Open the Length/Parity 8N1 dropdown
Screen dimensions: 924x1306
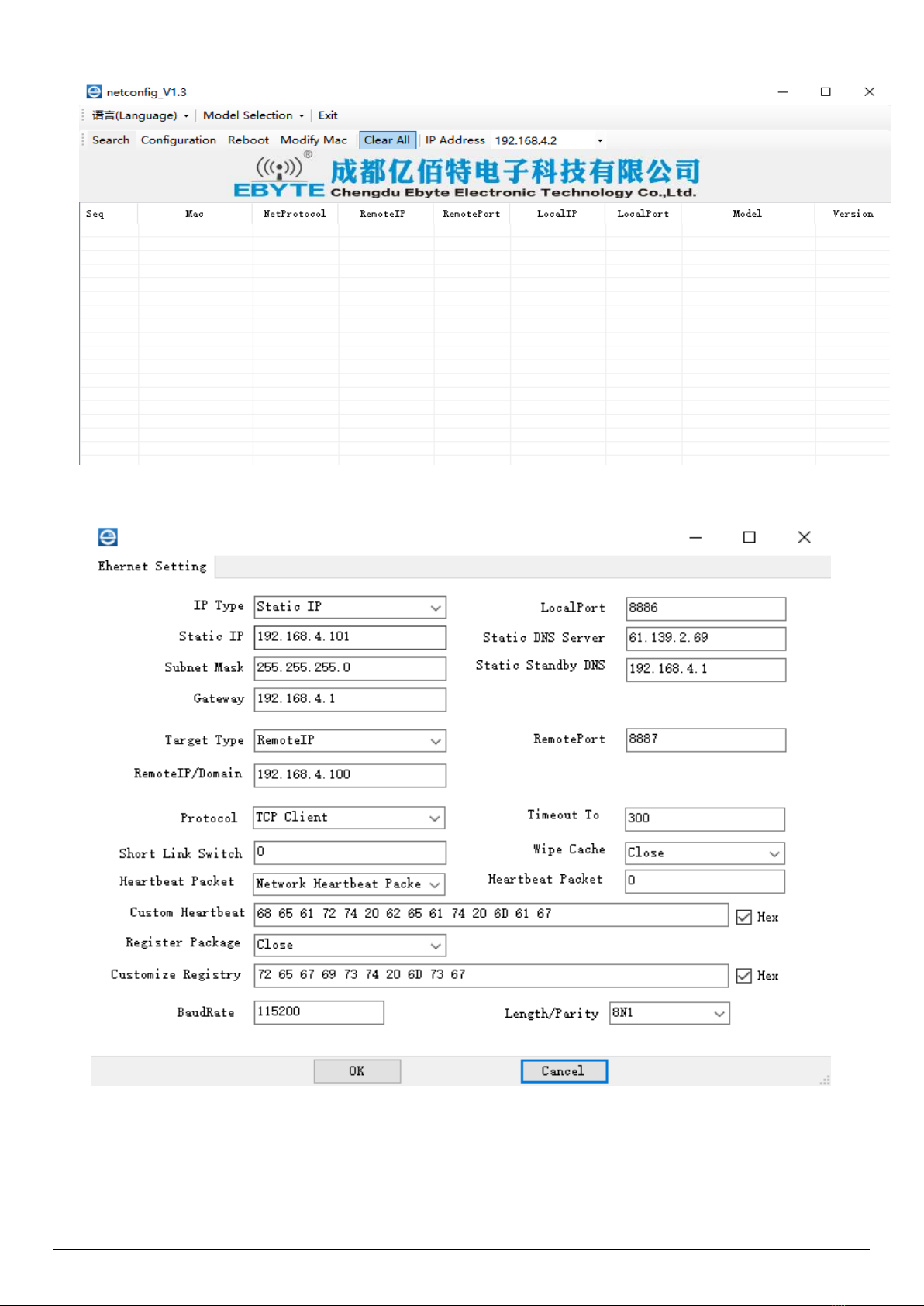tap(719, 1014)
